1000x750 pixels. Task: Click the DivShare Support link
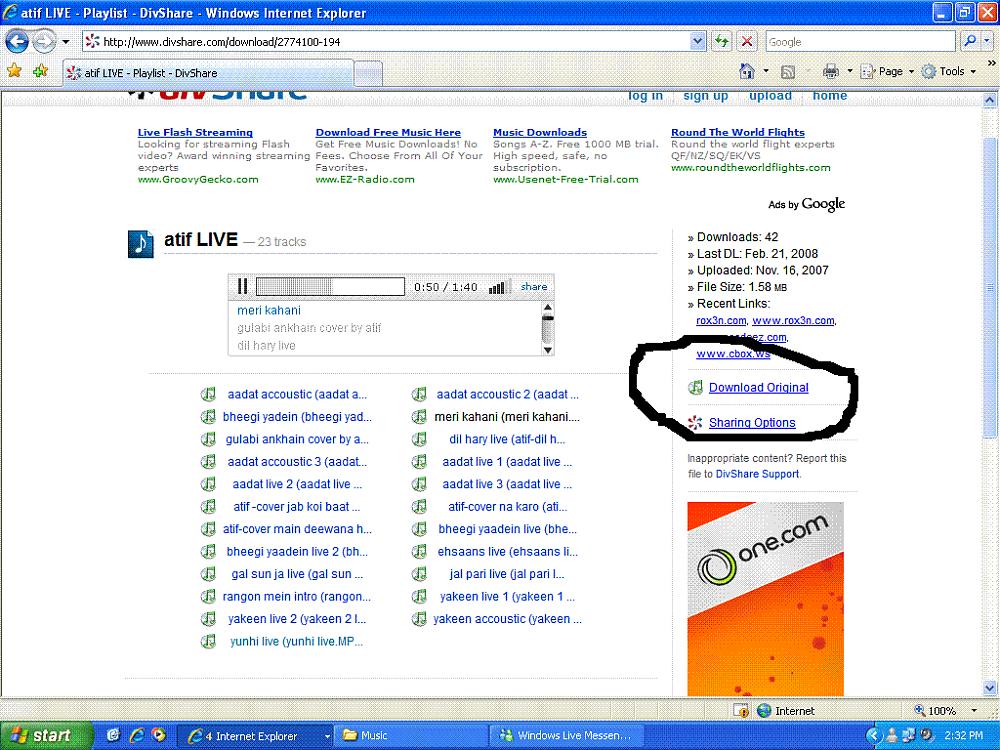point(757,474)
